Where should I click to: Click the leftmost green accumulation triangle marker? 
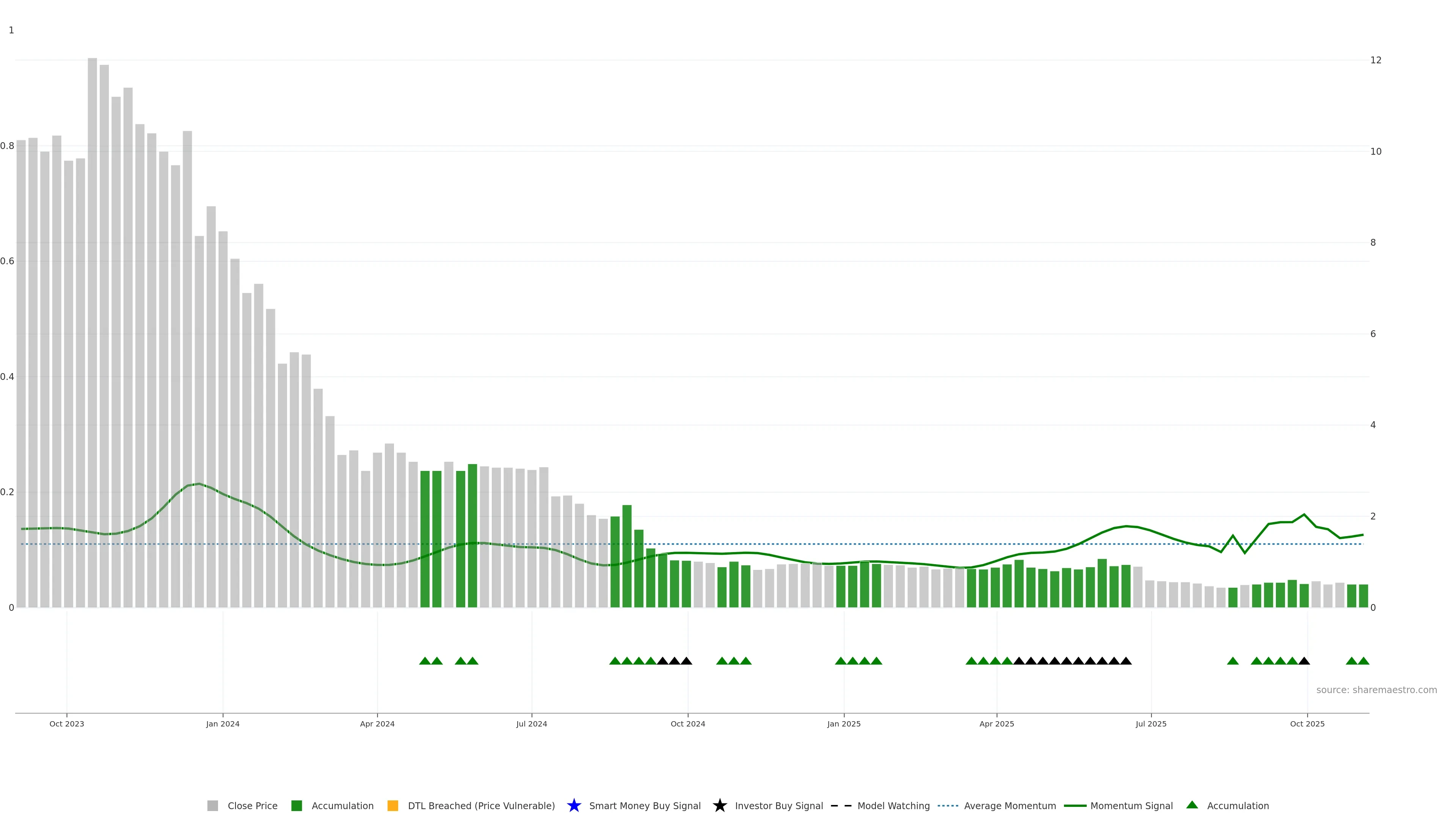click(425, 661)
